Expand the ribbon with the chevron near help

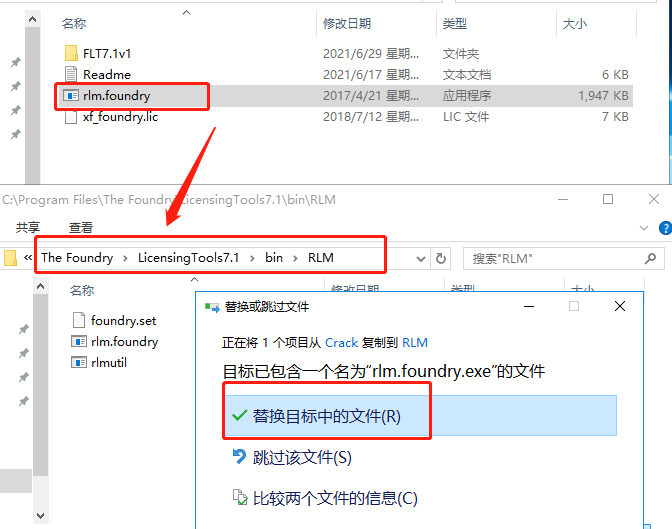click(x=644, y=228)
